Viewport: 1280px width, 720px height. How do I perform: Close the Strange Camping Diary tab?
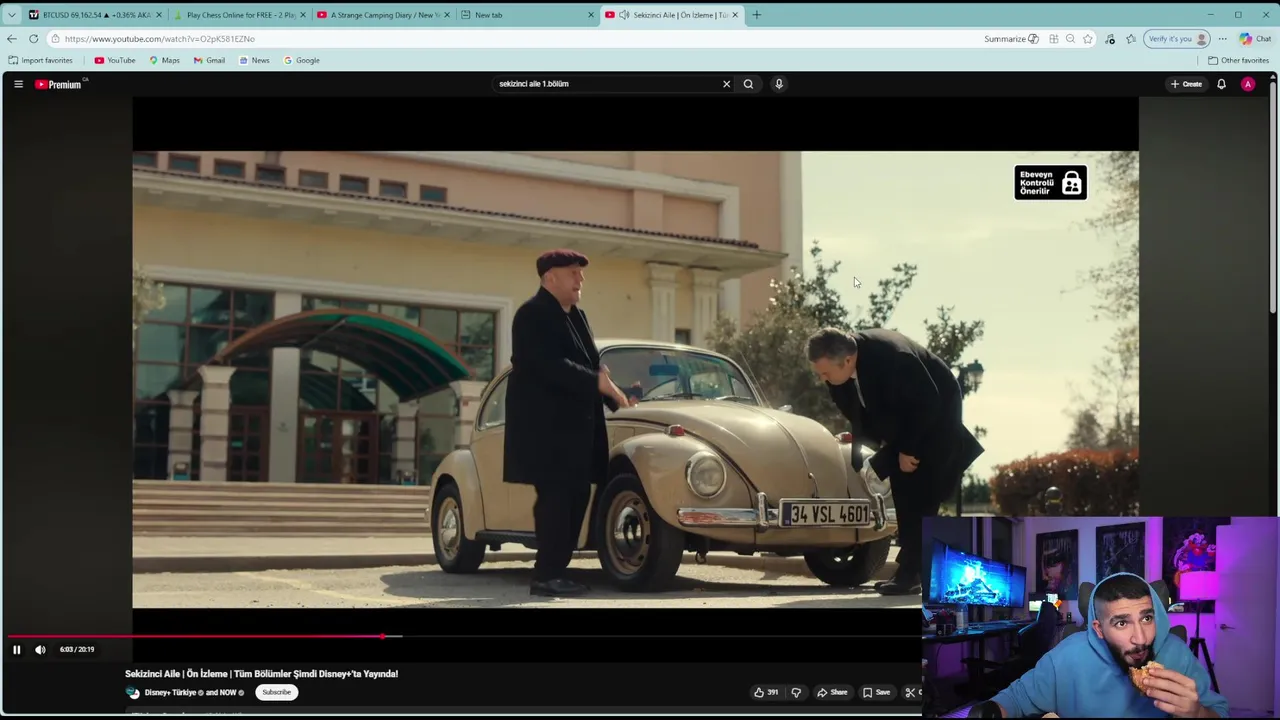click(x=447, y=15)
